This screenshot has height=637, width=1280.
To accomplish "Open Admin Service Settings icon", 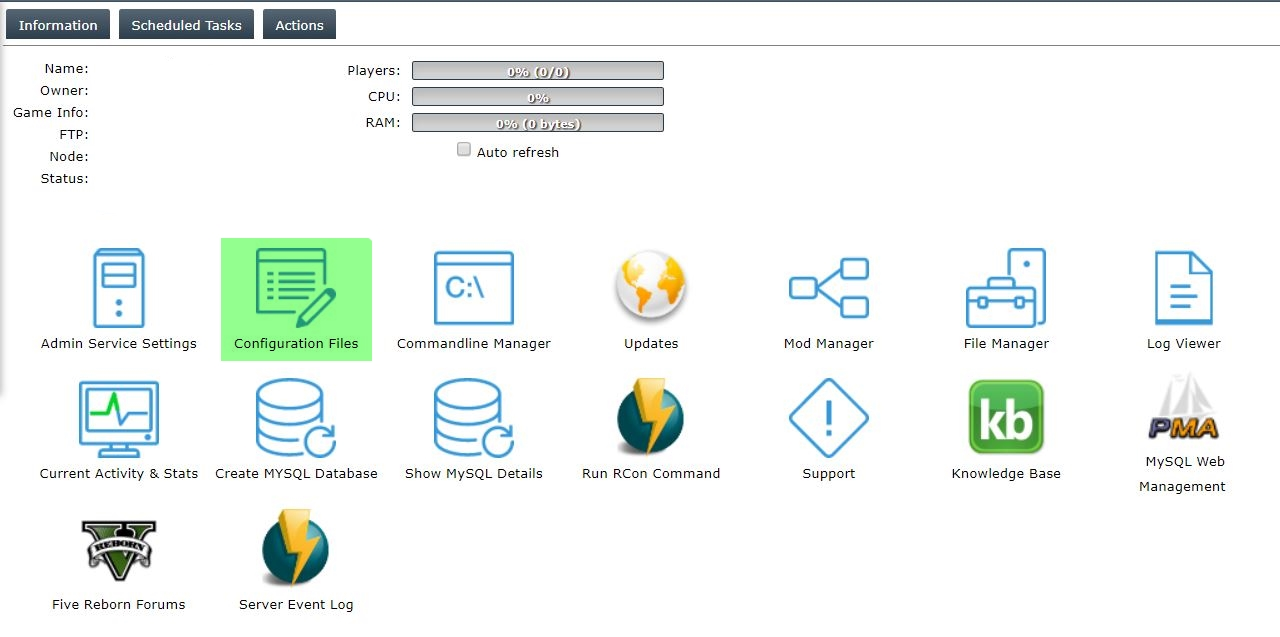I will coord(118,289).
